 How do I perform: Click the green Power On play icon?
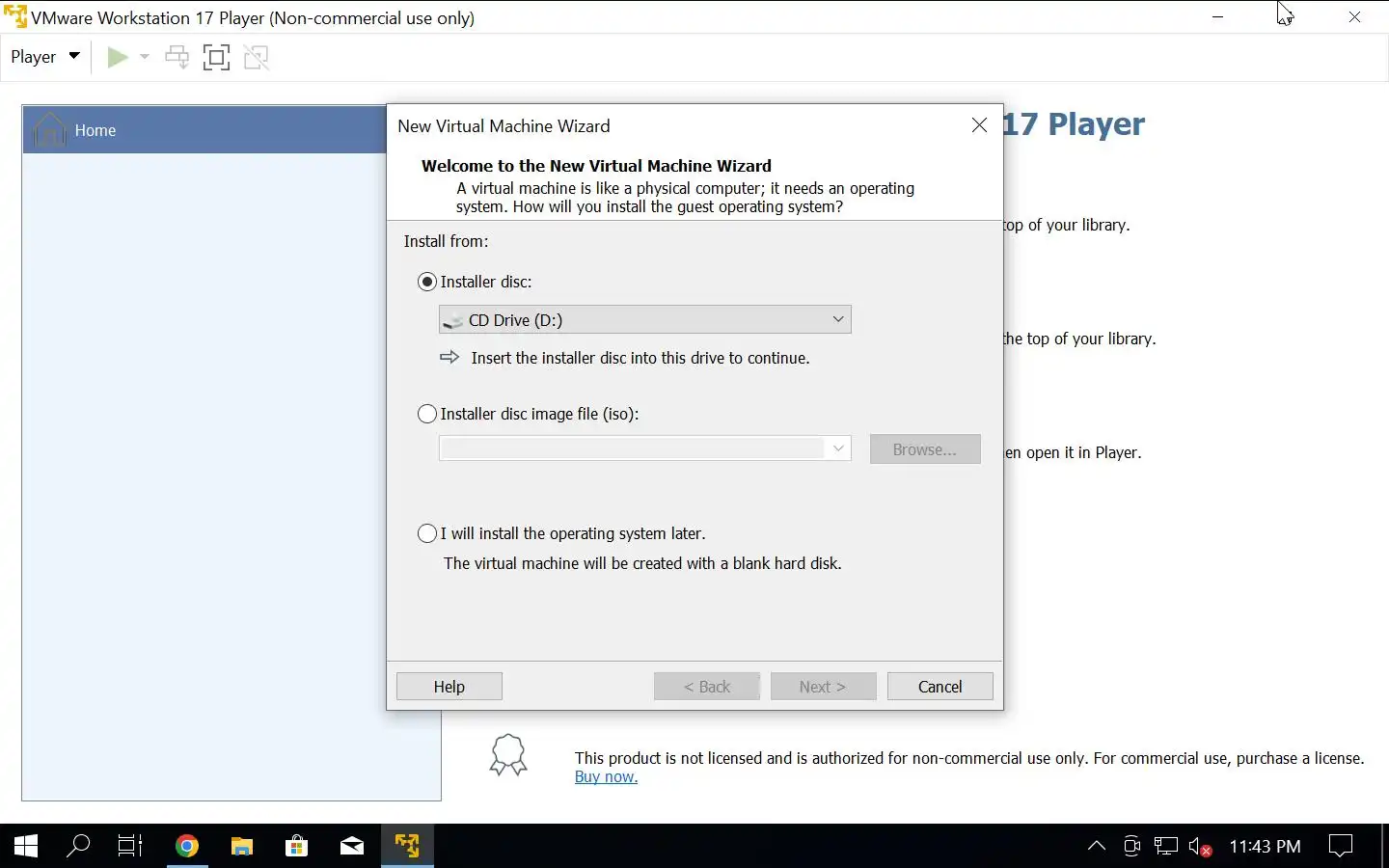click(117, 57)
